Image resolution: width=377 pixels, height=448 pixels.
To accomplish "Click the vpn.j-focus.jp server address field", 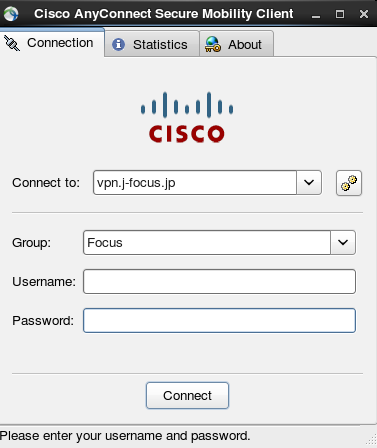I will [x=195, y=182].
